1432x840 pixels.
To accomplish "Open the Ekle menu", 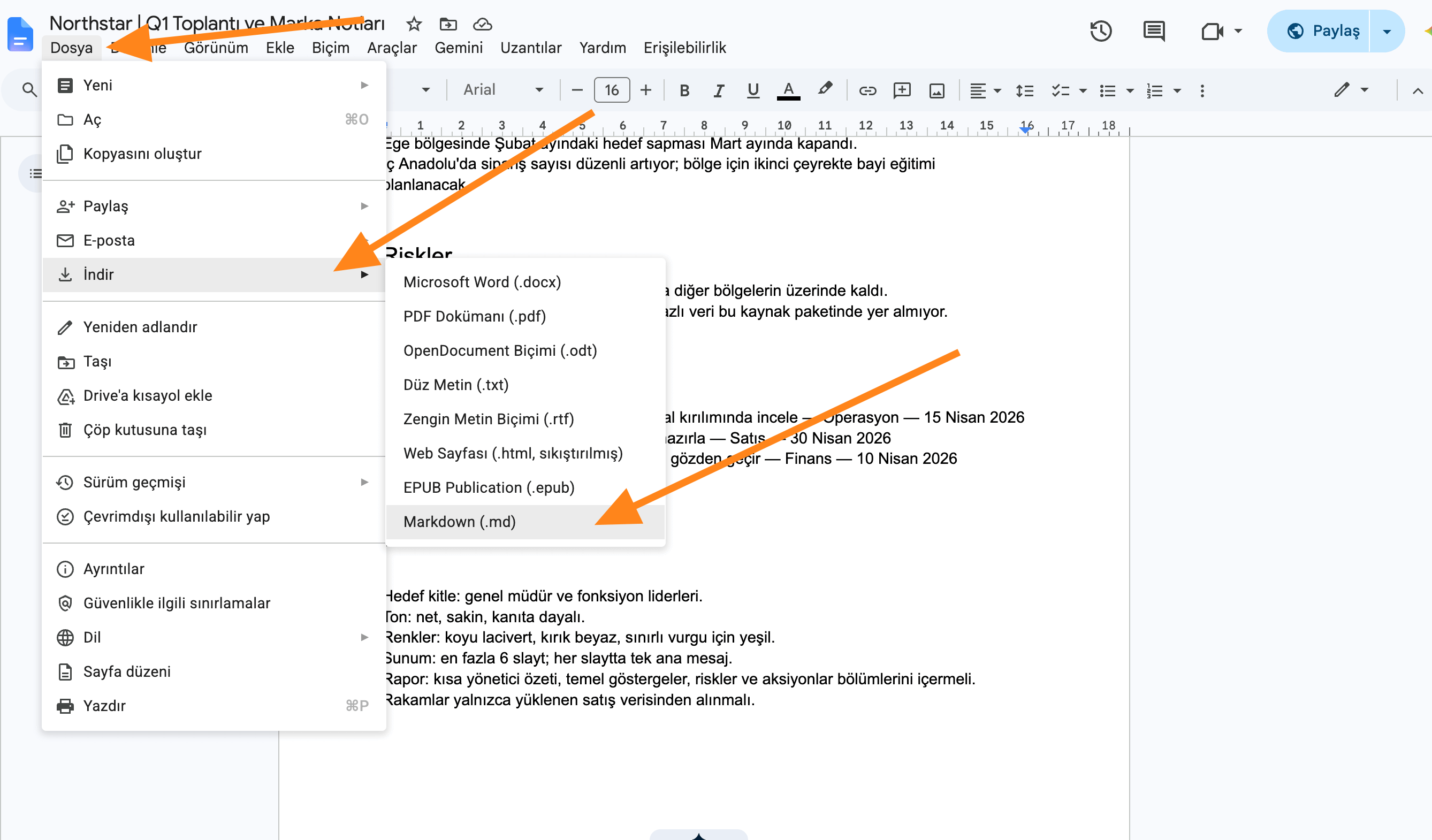I will click(279, 48).
